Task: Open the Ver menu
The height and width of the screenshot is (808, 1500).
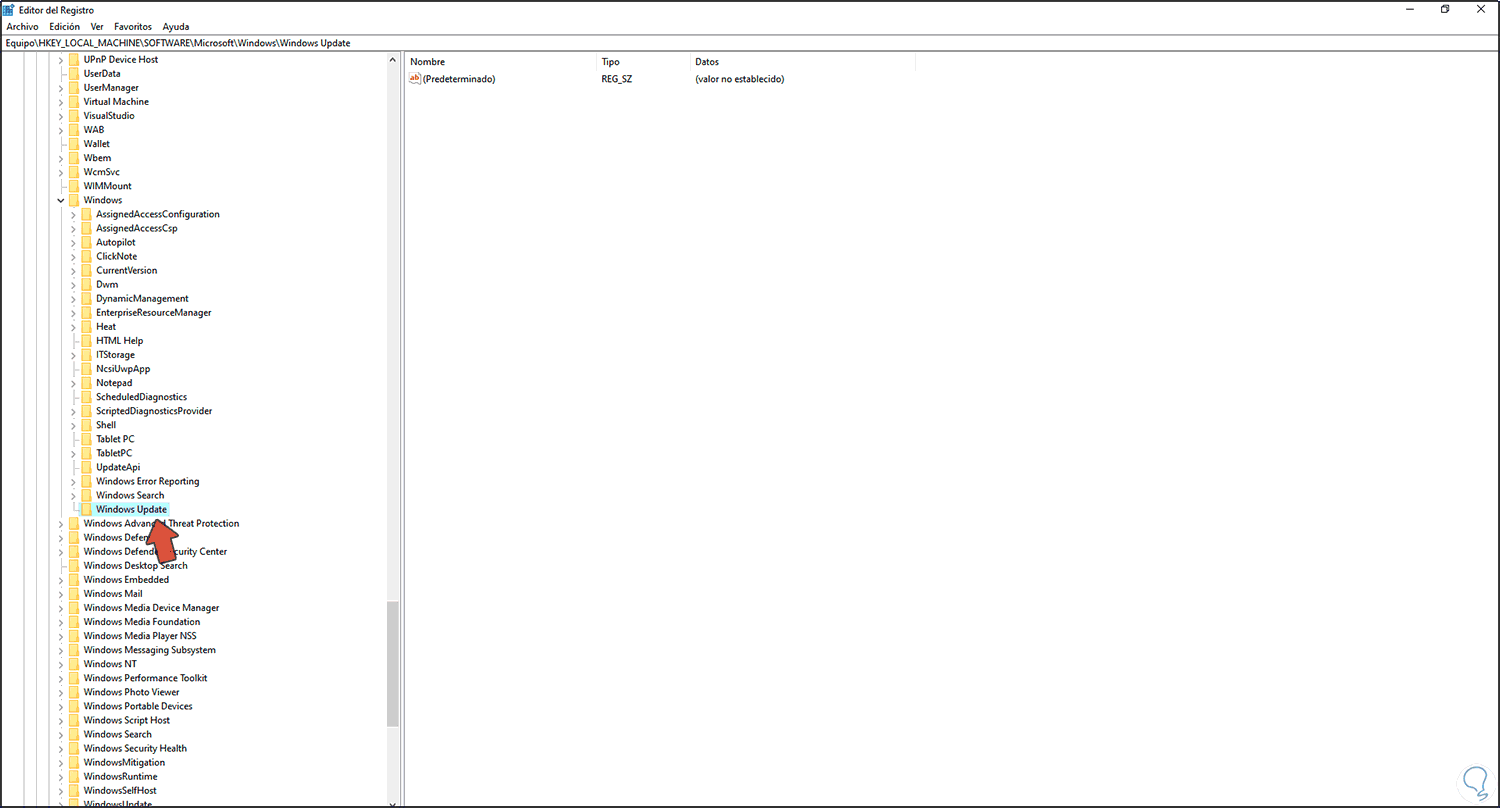Action: [97, 26]
